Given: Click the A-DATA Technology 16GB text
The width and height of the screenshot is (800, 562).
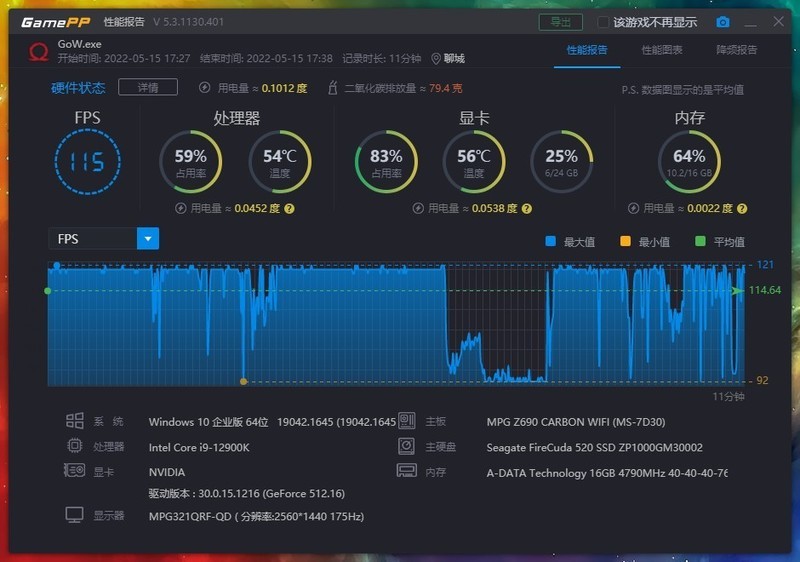Looking at the screenshot, I should 607,473.
